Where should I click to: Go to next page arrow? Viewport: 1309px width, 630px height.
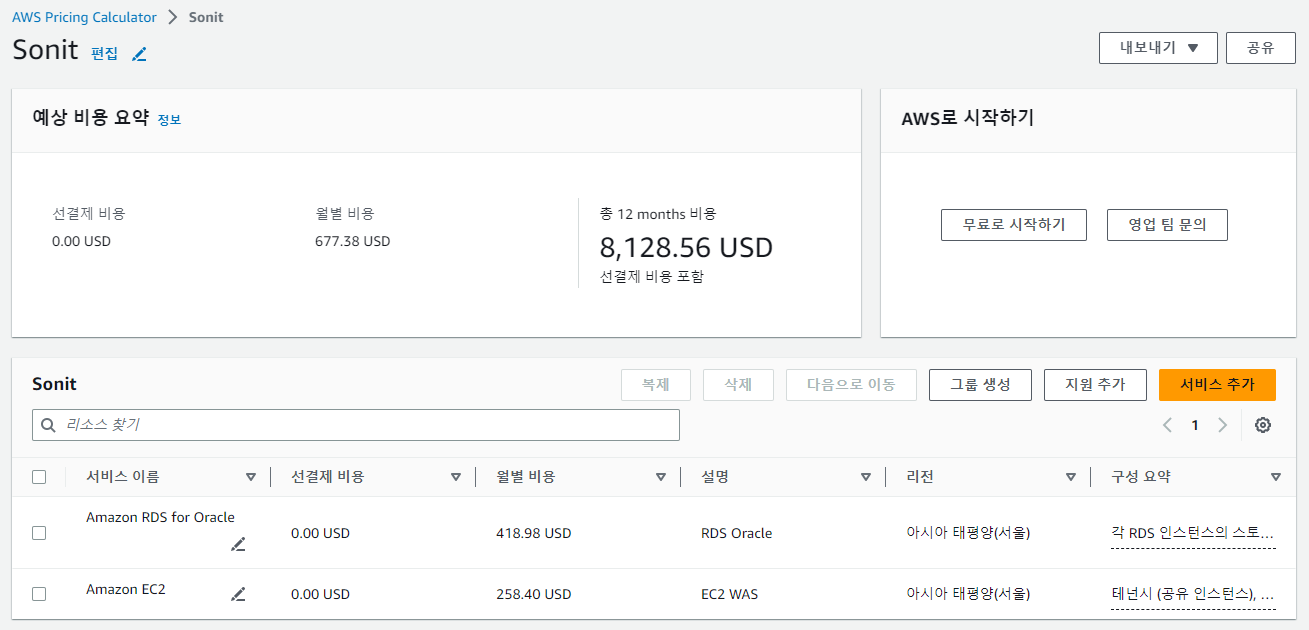click(x=1222, y=425)
